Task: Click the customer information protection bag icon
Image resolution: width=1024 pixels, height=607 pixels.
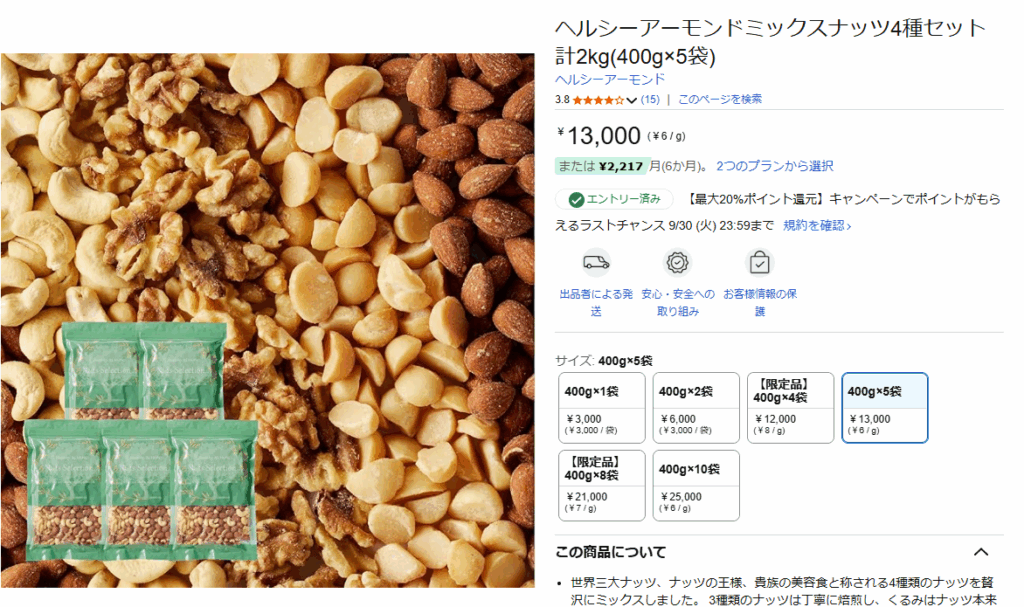Action: tap(760, 263)
